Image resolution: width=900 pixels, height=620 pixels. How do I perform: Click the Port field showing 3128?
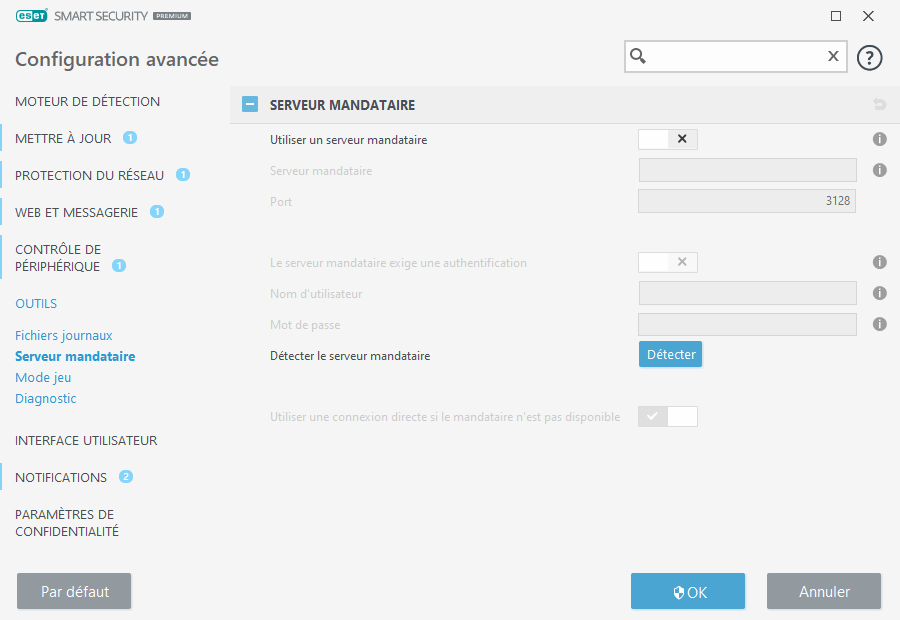pos(747,201)
